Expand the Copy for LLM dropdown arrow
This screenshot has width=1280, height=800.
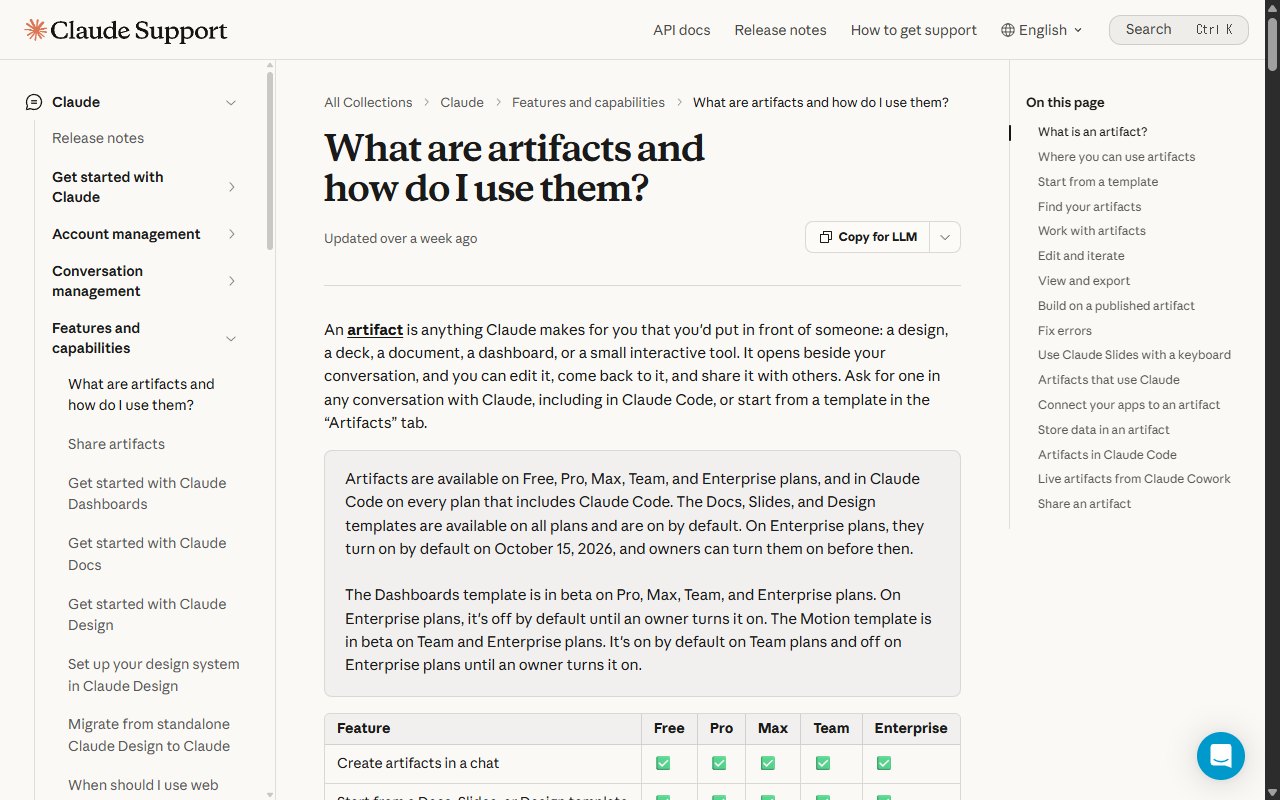pyautogui.click(x=945, y=237)
